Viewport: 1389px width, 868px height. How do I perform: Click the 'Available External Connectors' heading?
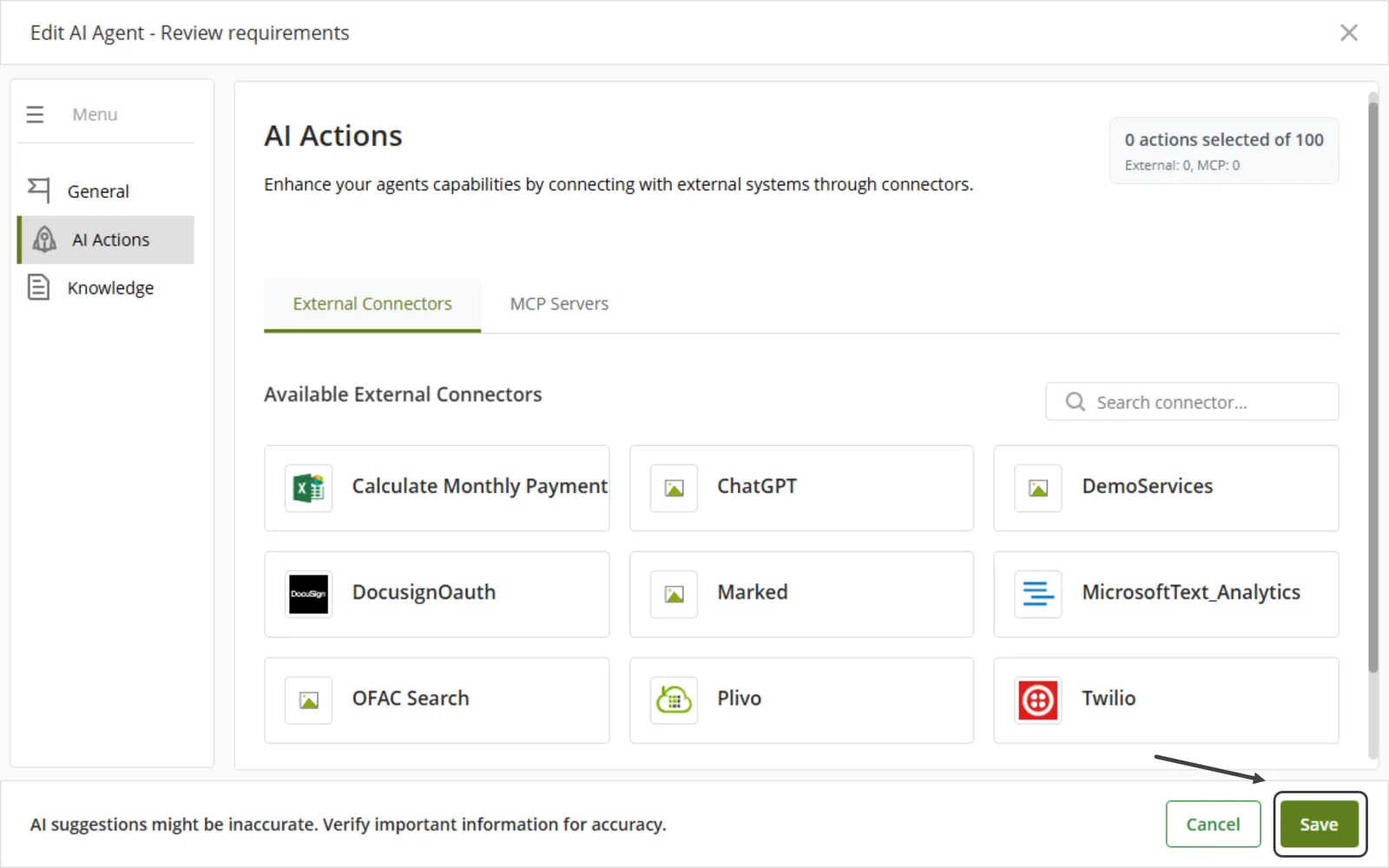coord(403,394)
